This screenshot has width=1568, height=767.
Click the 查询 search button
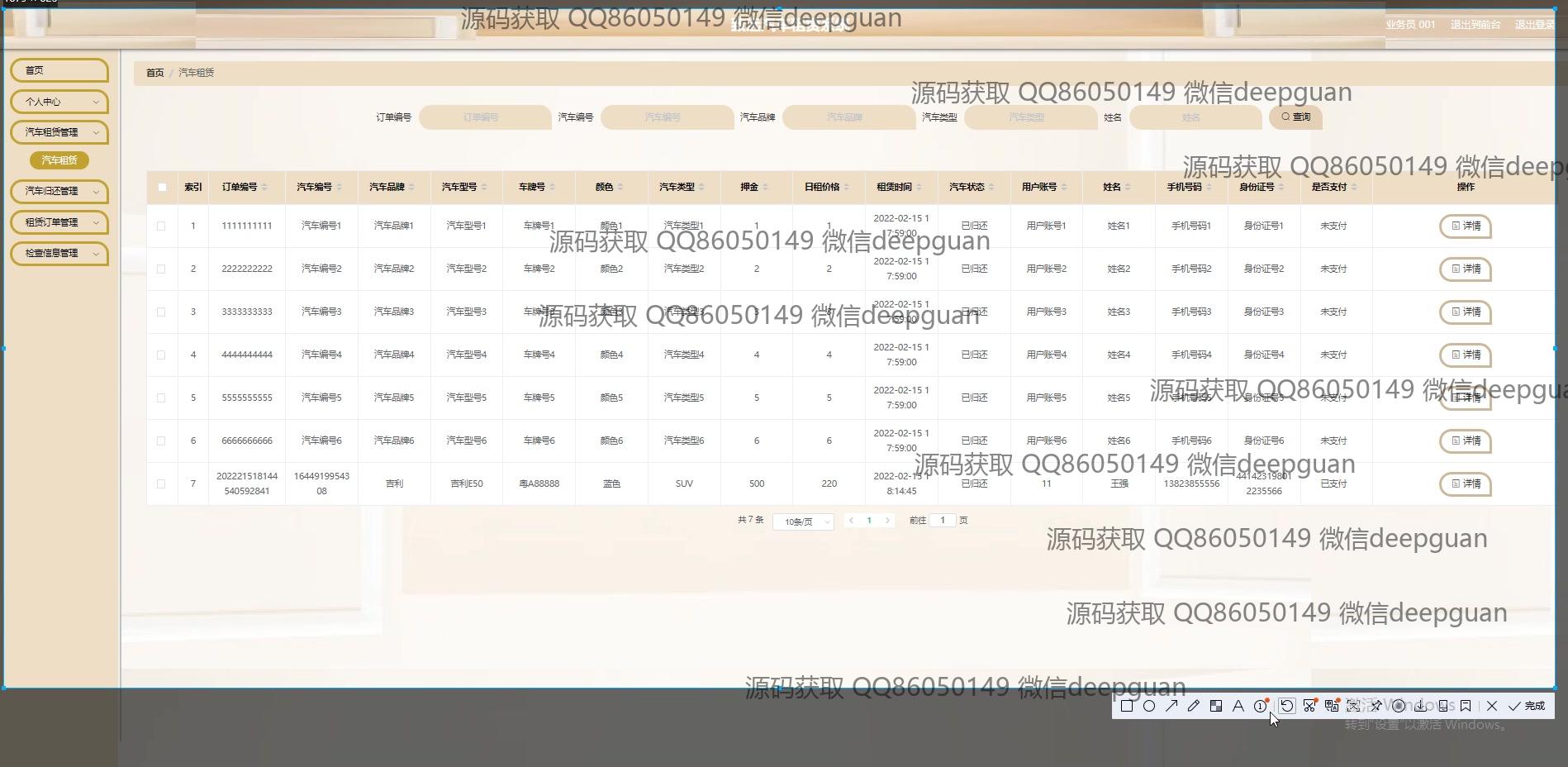tap(1295, 117)
